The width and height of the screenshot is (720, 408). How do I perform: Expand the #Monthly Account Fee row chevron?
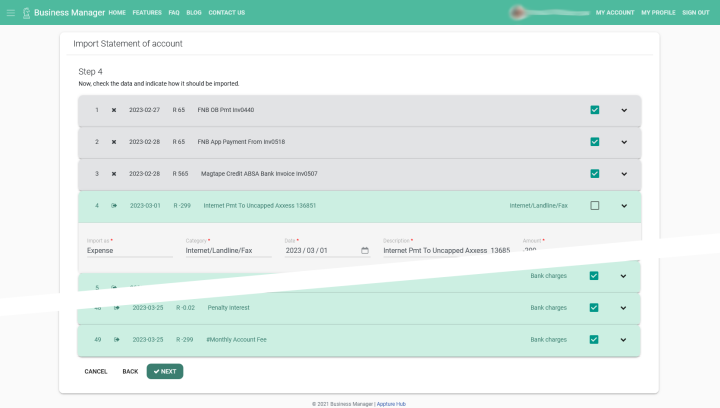624,340
